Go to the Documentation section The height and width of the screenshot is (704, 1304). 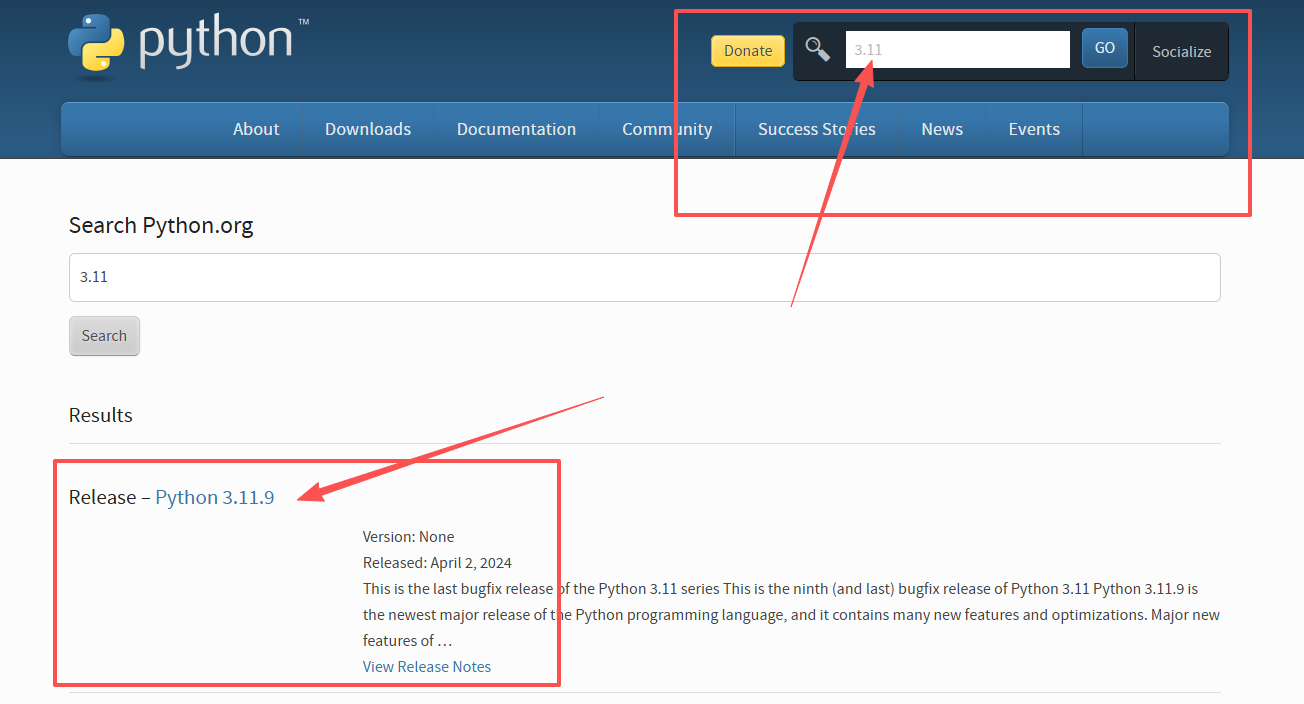point(516,129)
